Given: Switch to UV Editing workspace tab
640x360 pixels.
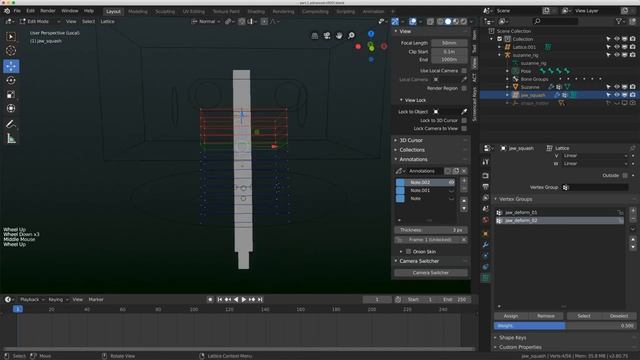Looking at the screenshot, I should [193, 11].
